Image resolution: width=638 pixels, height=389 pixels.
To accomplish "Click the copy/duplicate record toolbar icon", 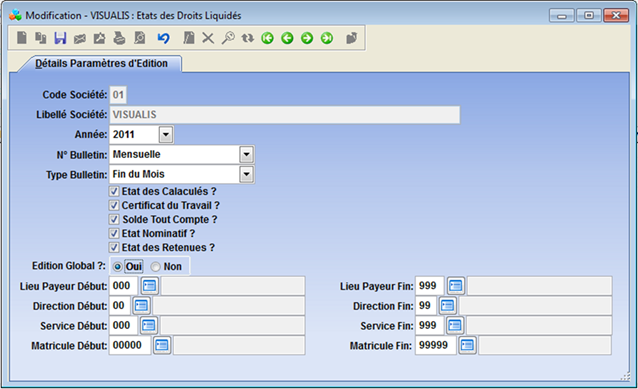I will click(41, 38).
